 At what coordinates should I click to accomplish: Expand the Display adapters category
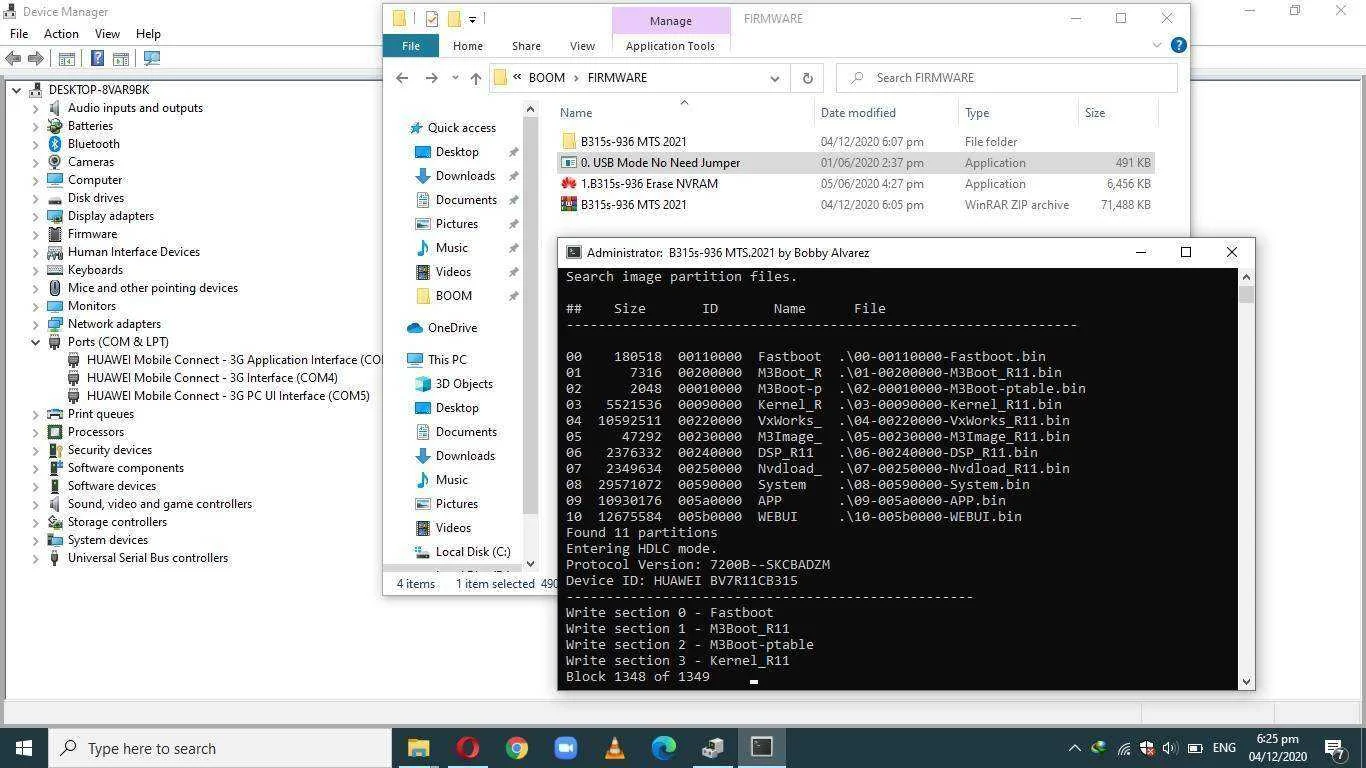(x=35, y=216)
